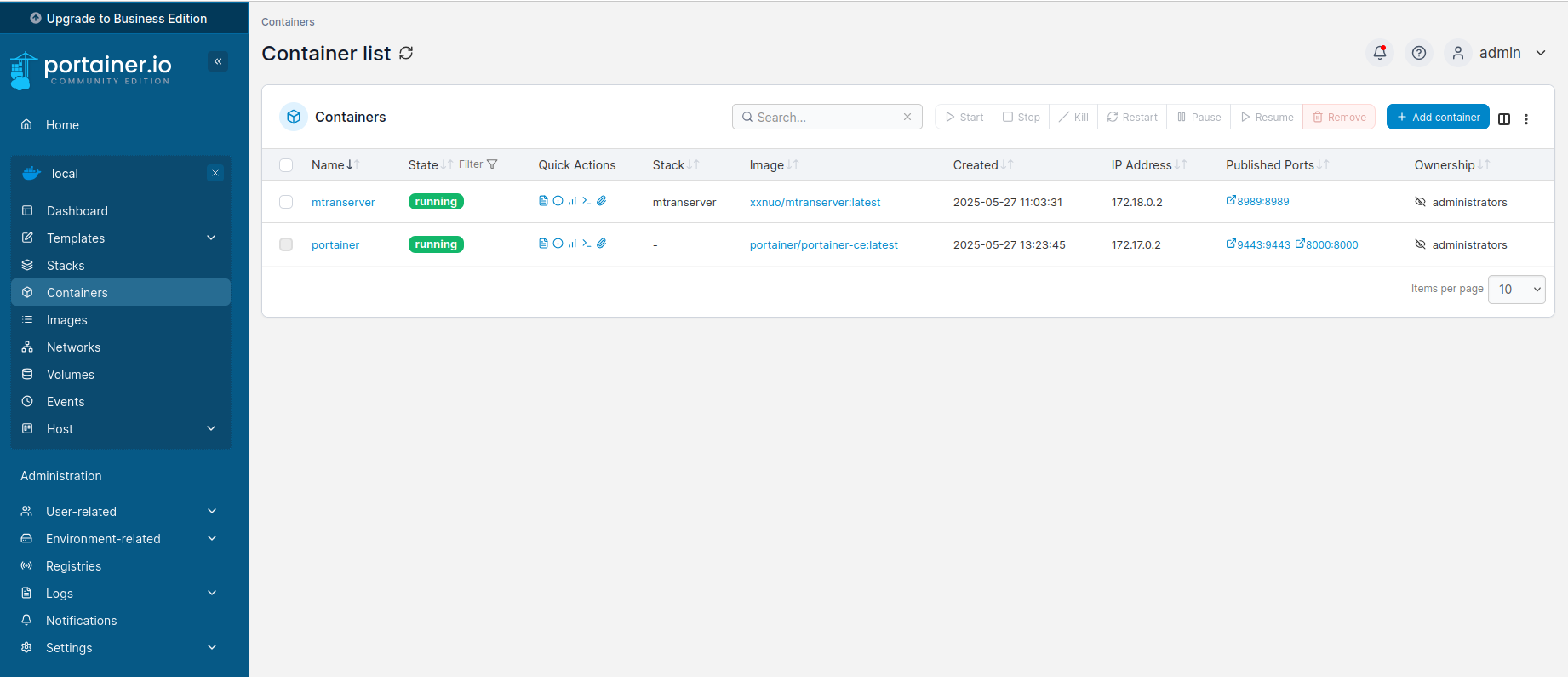The height and width of the screenshot is (677, 1568).
Task: Open stats icon for portainer container
Action: (x=572, y=244)
